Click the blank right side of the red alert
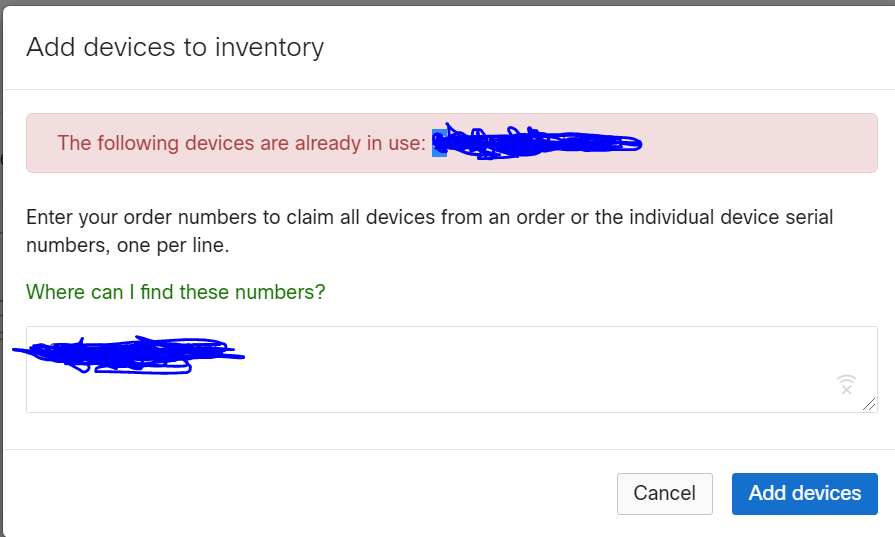Image resolution: width=895 pixels, height=537 pixels. [x=759, y=143]
